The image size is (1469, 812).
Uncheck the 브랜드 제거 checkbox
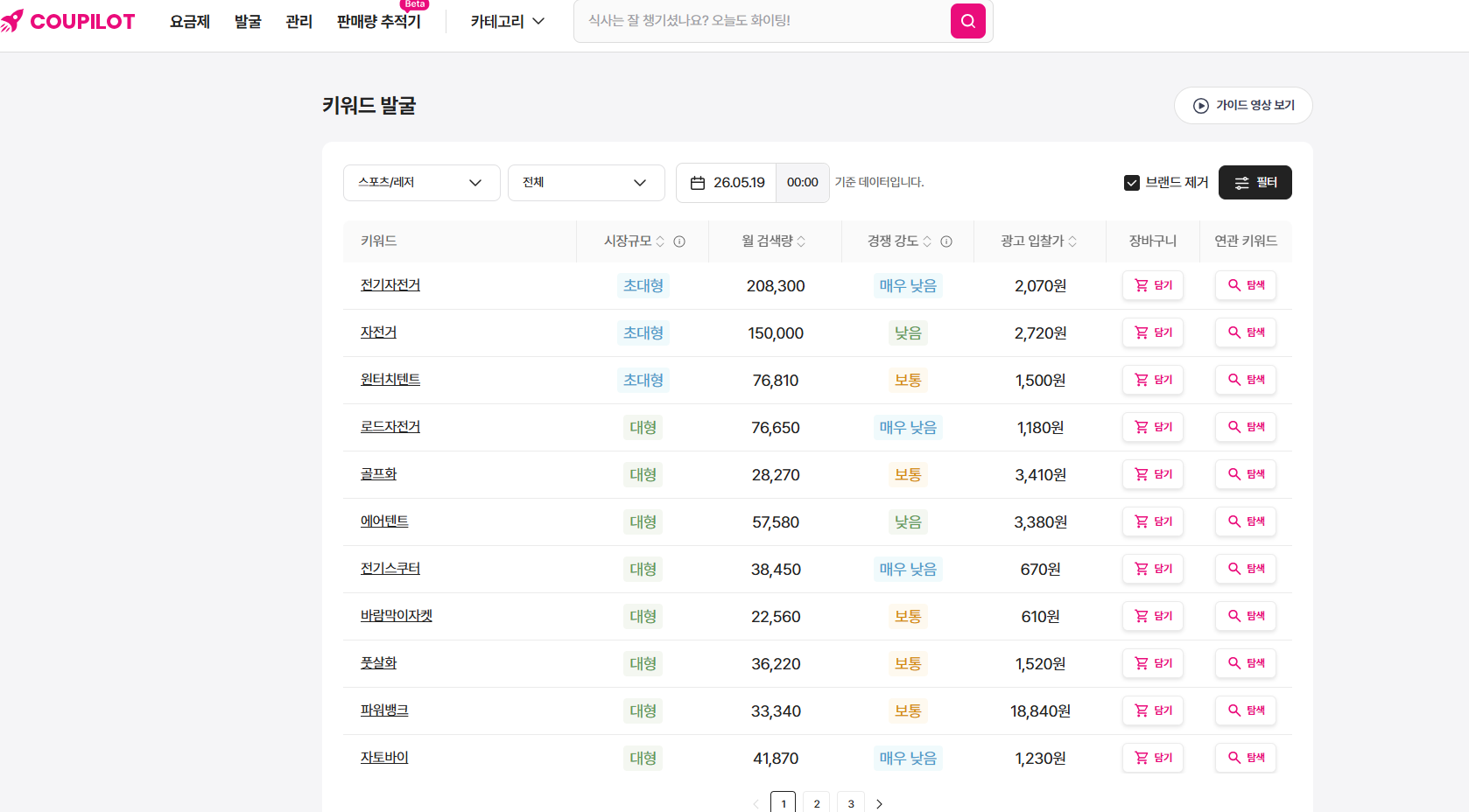point(1132,183)
